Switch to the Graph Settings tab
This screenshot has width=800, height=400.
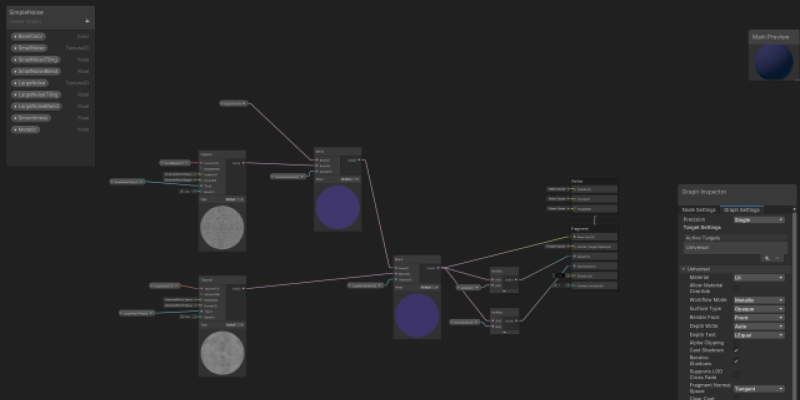(x=743, y=210)
